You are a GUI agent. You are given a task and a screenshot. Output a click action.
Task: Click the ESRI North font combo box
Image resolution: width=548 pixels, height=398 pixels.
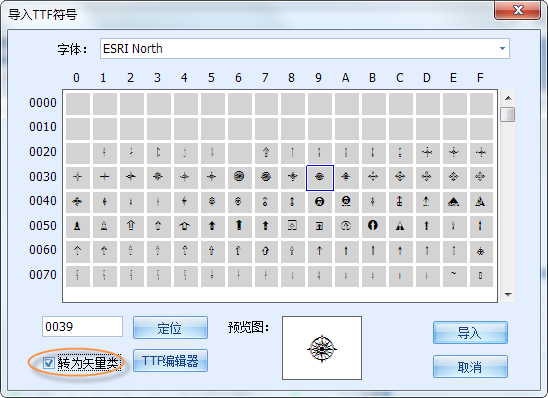[305, 49]
